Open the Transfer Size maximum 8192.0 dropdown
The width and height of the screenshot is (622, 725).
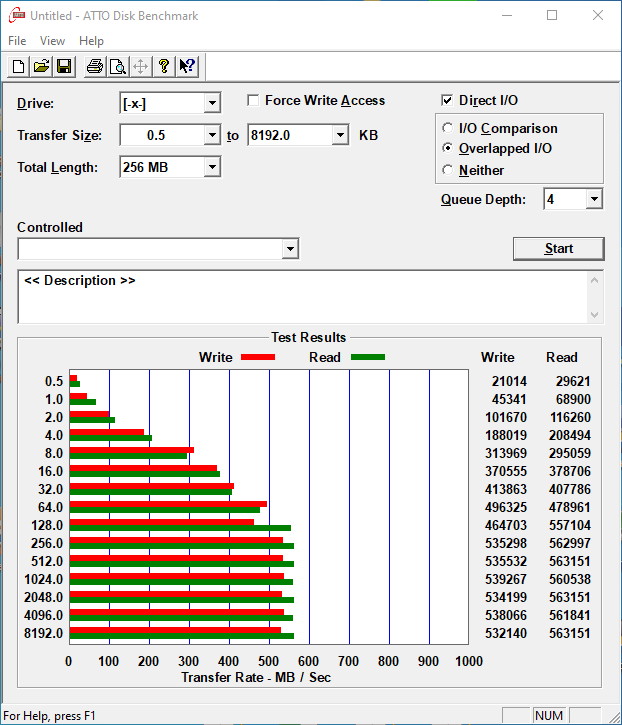(340, 135)
